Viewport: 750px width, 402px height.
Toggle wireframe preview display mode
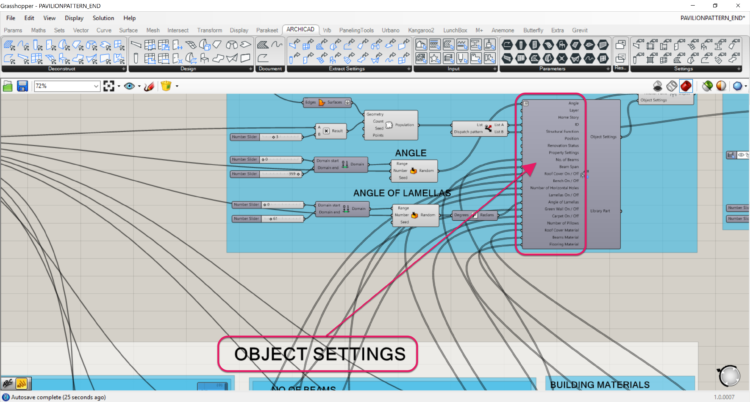point(672,87)
